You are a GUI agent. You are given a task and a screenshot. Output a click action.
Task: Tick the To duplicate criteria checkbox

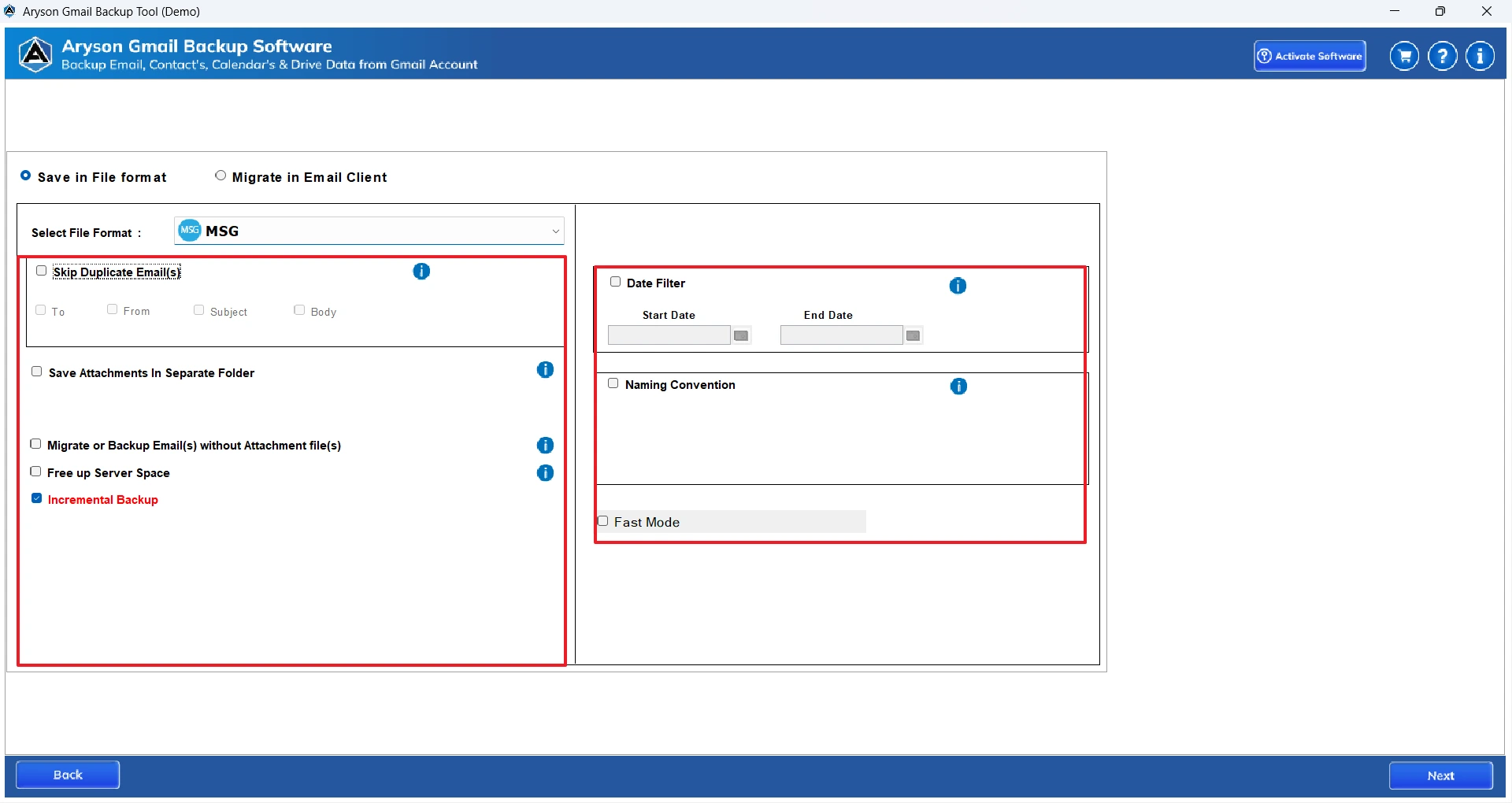click(41, 310)
